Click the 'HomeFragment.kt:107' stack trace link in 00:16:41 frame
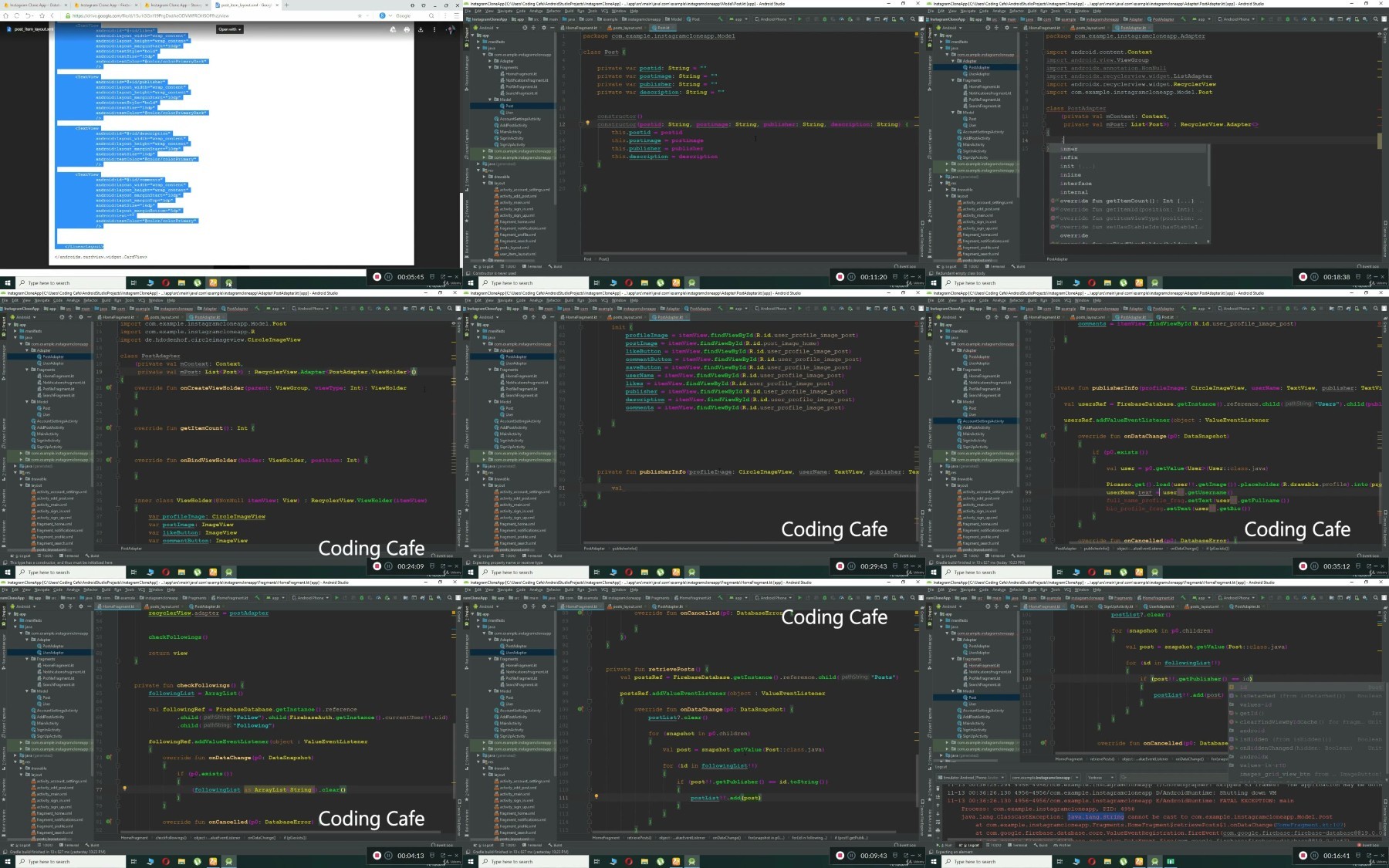 (x=1309, y=825)
